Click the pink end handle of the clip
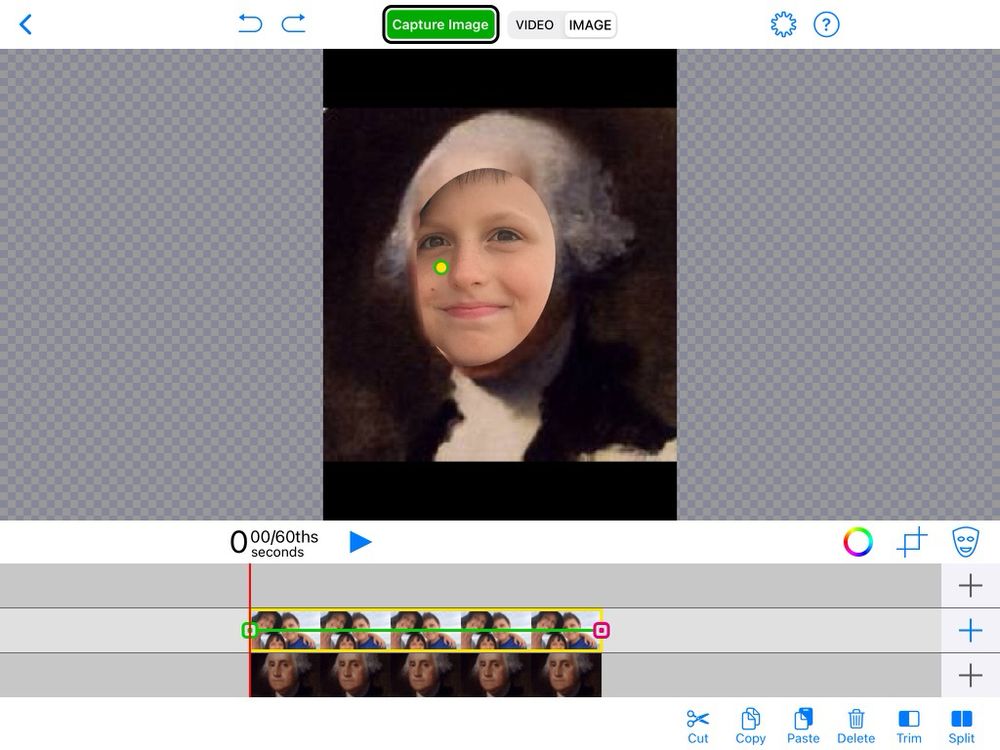This screenshot has width=1000, height=750. [x=601, y=631]
